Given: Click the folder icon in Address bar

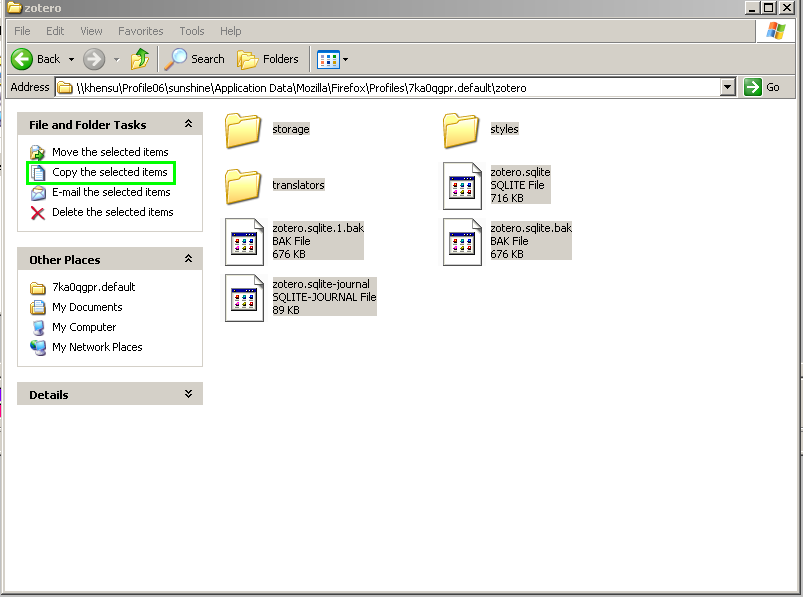Looking at the screenshot, I should pyautogui.click(x=65, y=88).
